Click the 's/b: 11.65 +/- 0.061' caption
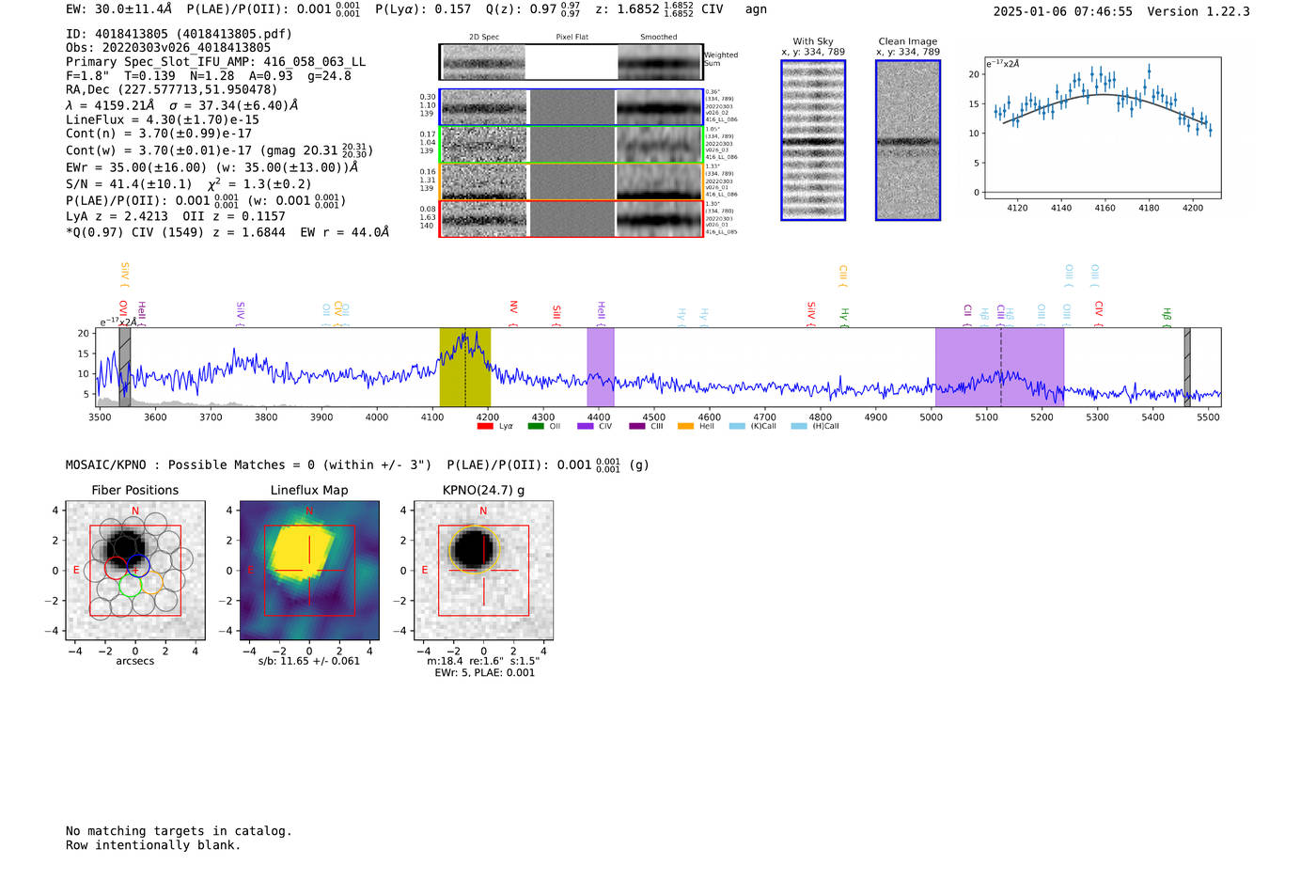Screen dimensions: 1316x896 tap(309, 661)
